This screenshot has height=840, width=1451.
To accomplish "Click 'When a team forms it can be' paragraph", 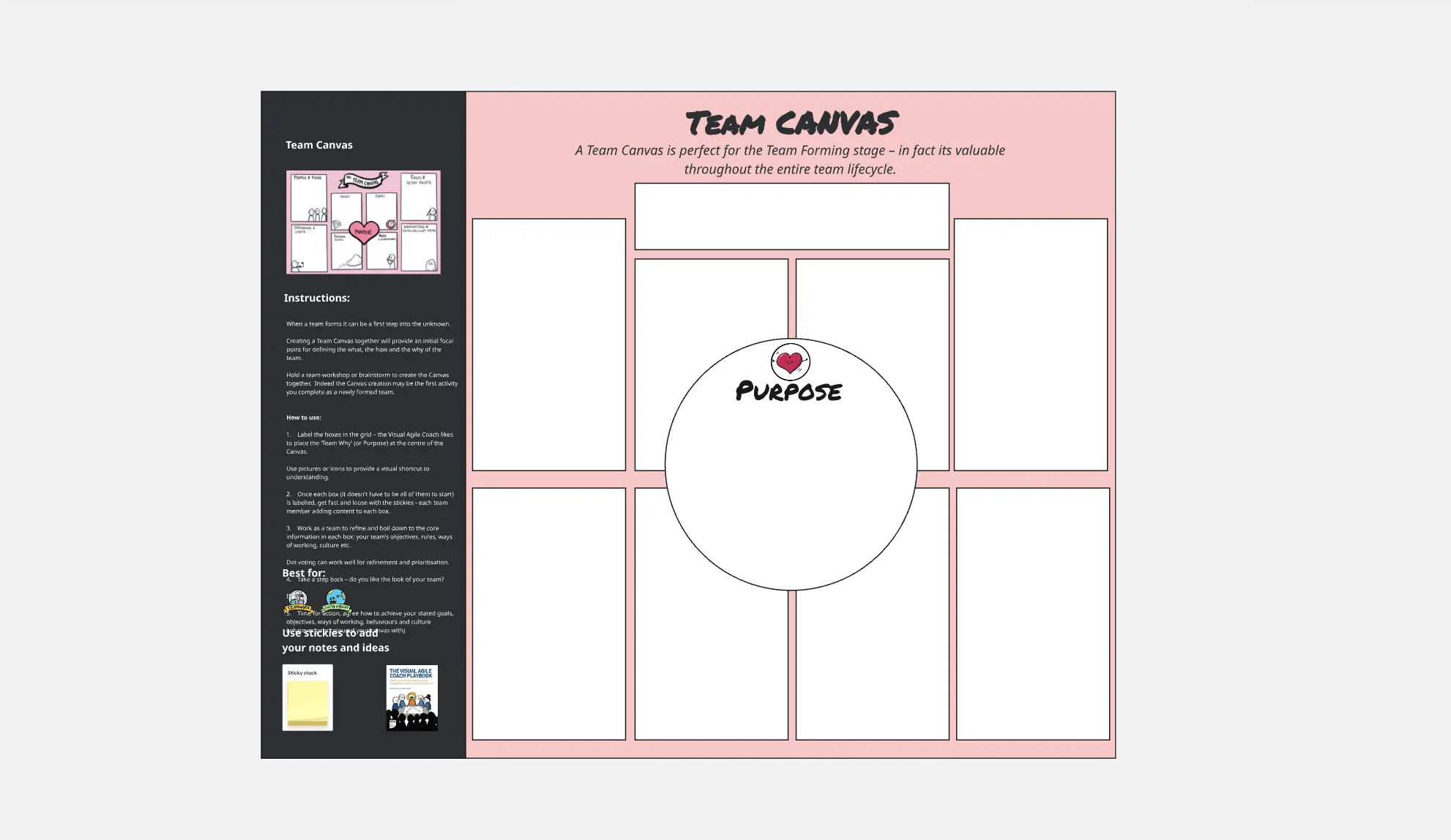I will coord(368,324).
